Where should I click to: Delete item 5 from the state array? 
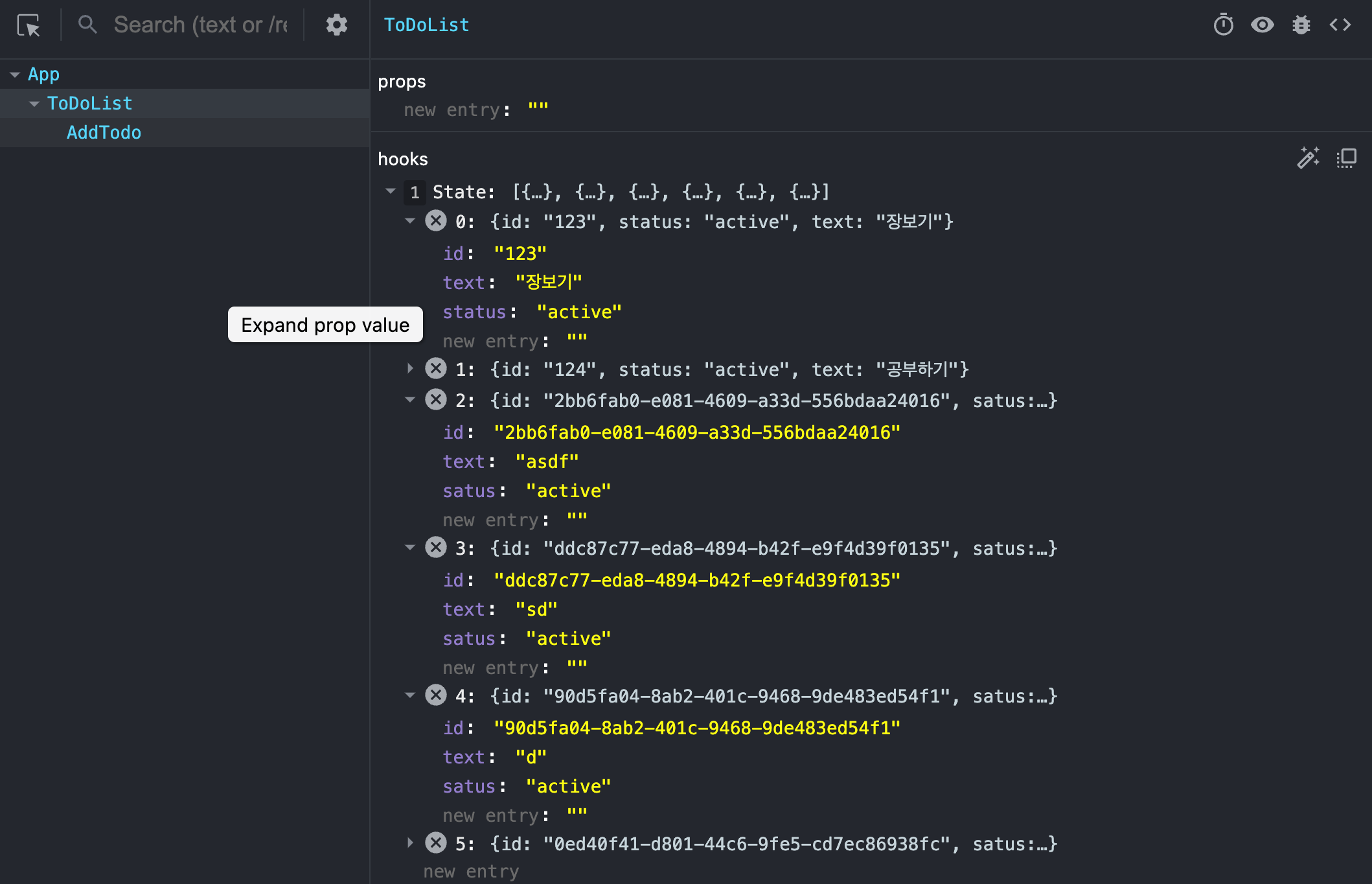tap(436, 843)
